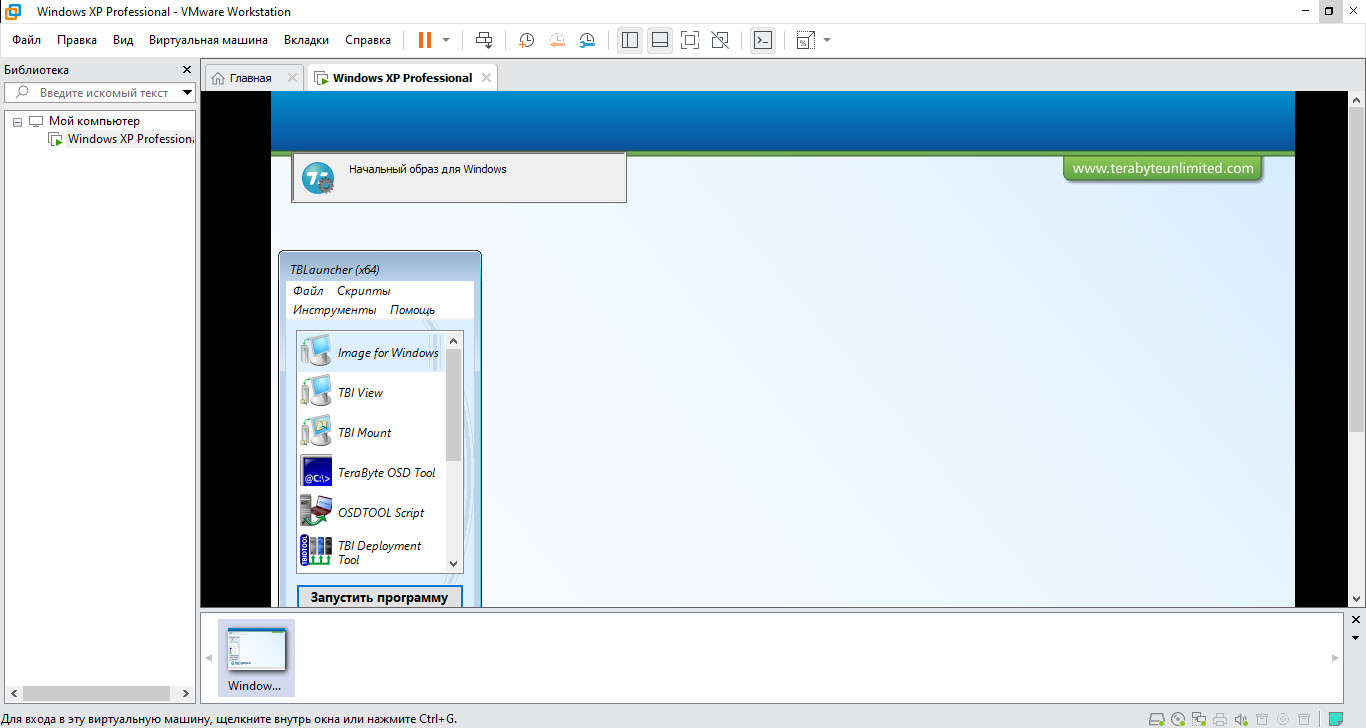The width and height of the screenshot is (1366, 728).
Task: Toggle the console view icon
Action: 762,40
